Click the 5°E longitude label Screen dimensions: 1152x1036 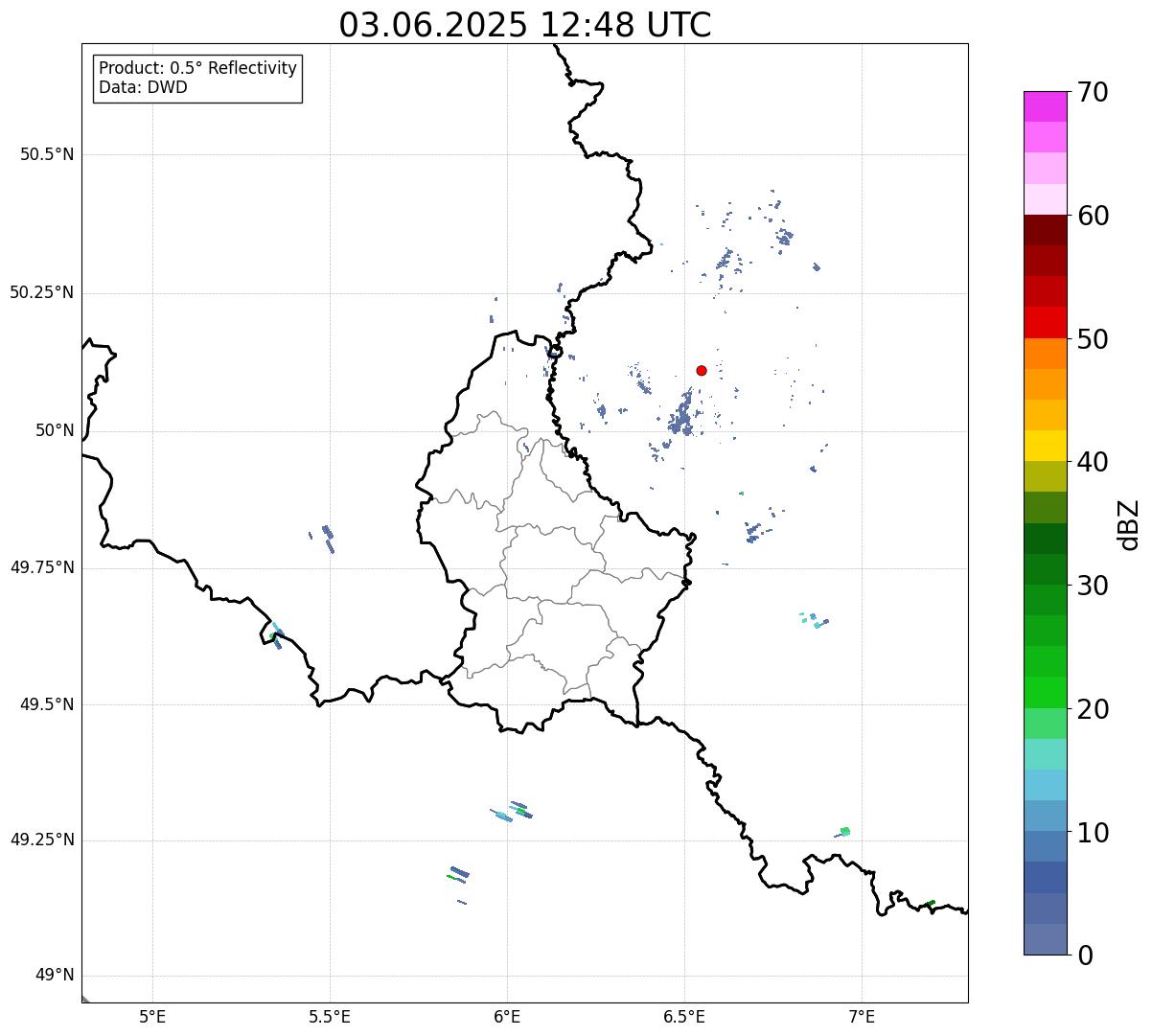pos(152,1017)
